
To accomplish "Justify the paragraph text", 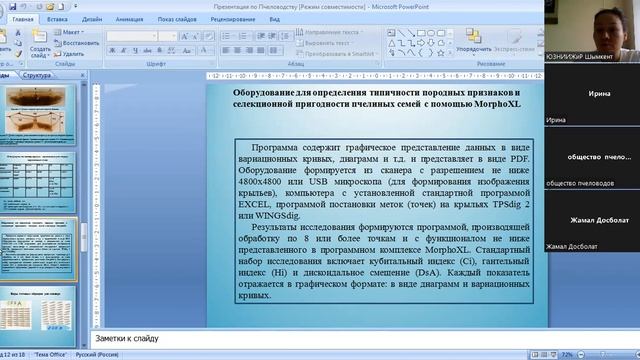I will 260,51.
